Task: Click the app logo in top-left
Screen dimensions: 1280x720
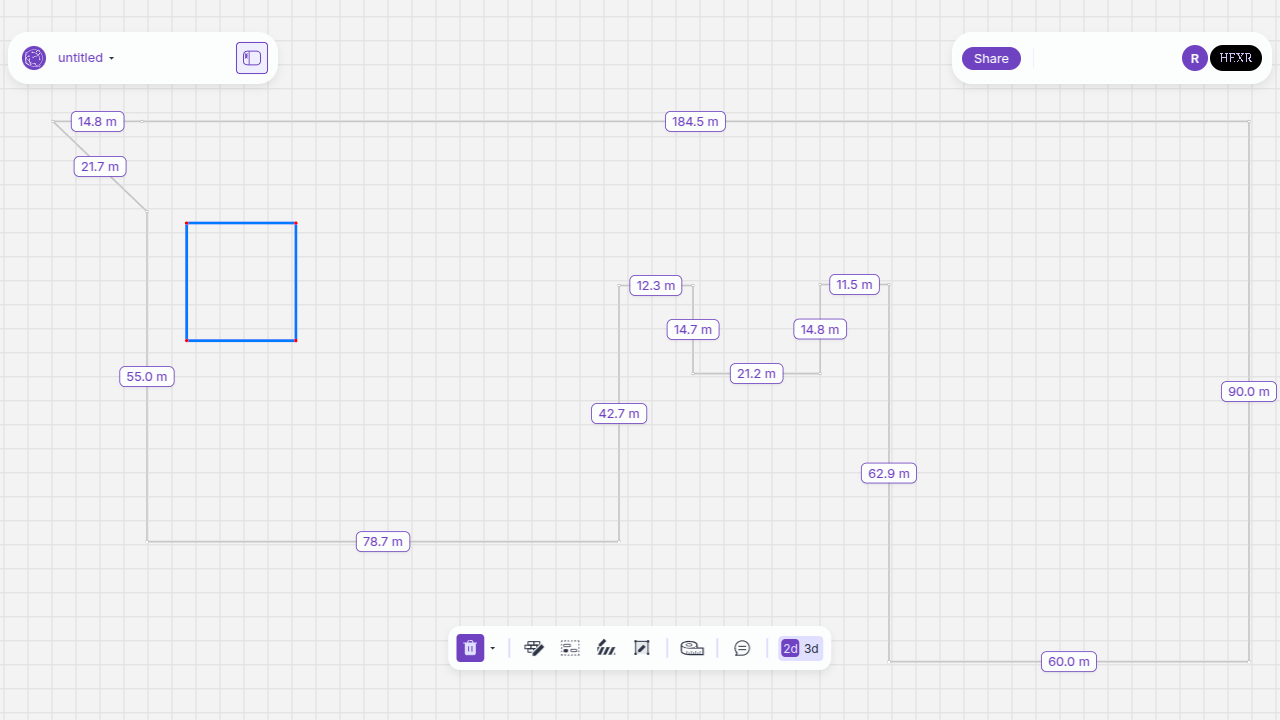Action: tap(34, 58)
